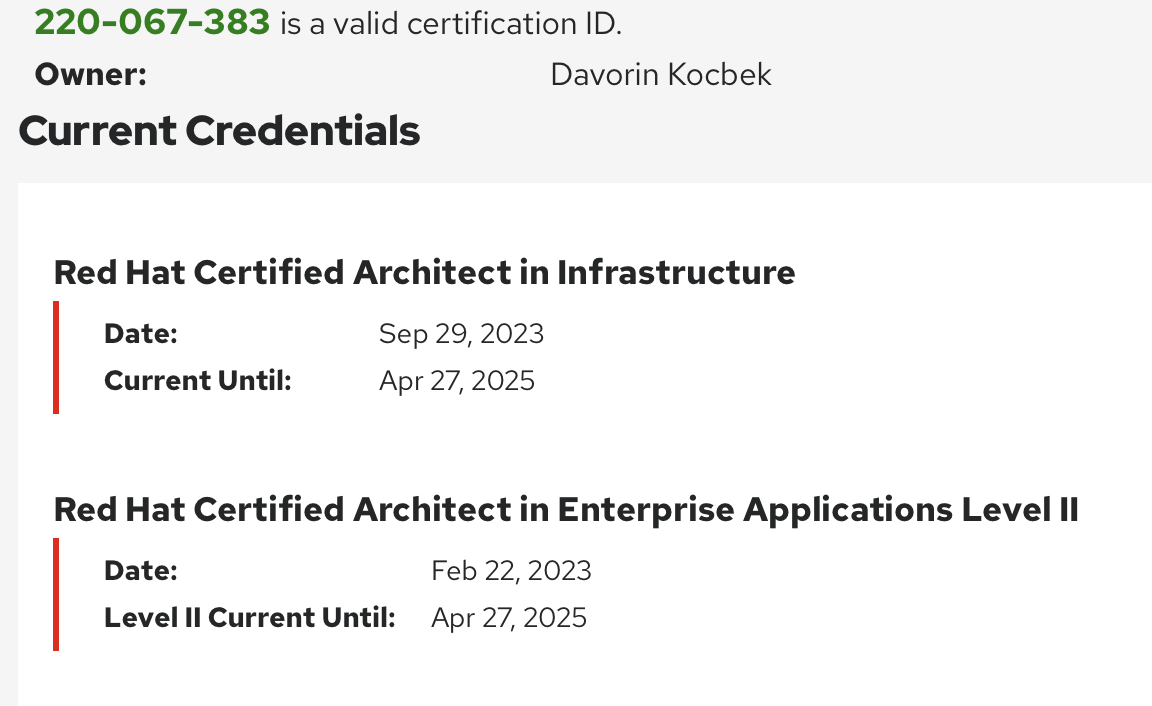Image resolution: width=1152 pixels, height=706 pixels.
Task: Click the red bar beside Infrastructure details
Action: 56,357
